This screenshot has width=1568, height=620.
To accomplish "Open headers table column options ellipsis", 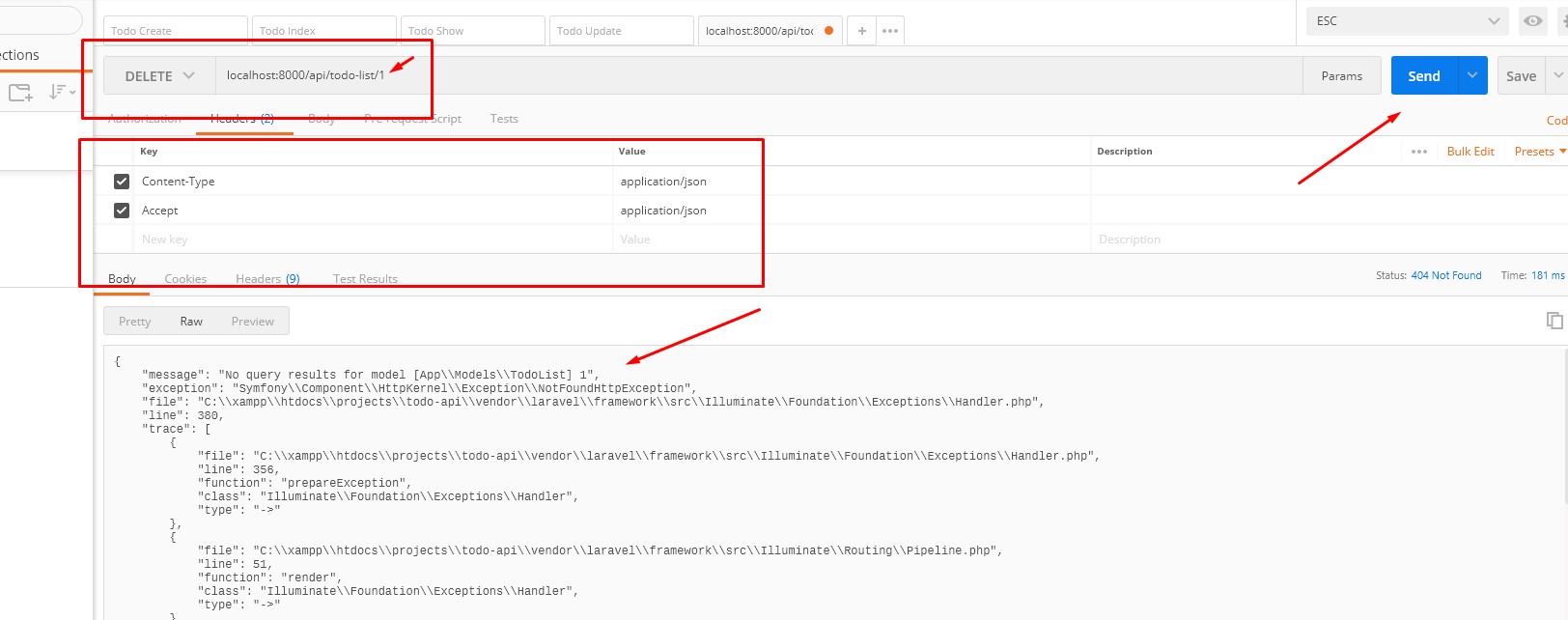I will pyautogui.click(x=1418, y=152).
